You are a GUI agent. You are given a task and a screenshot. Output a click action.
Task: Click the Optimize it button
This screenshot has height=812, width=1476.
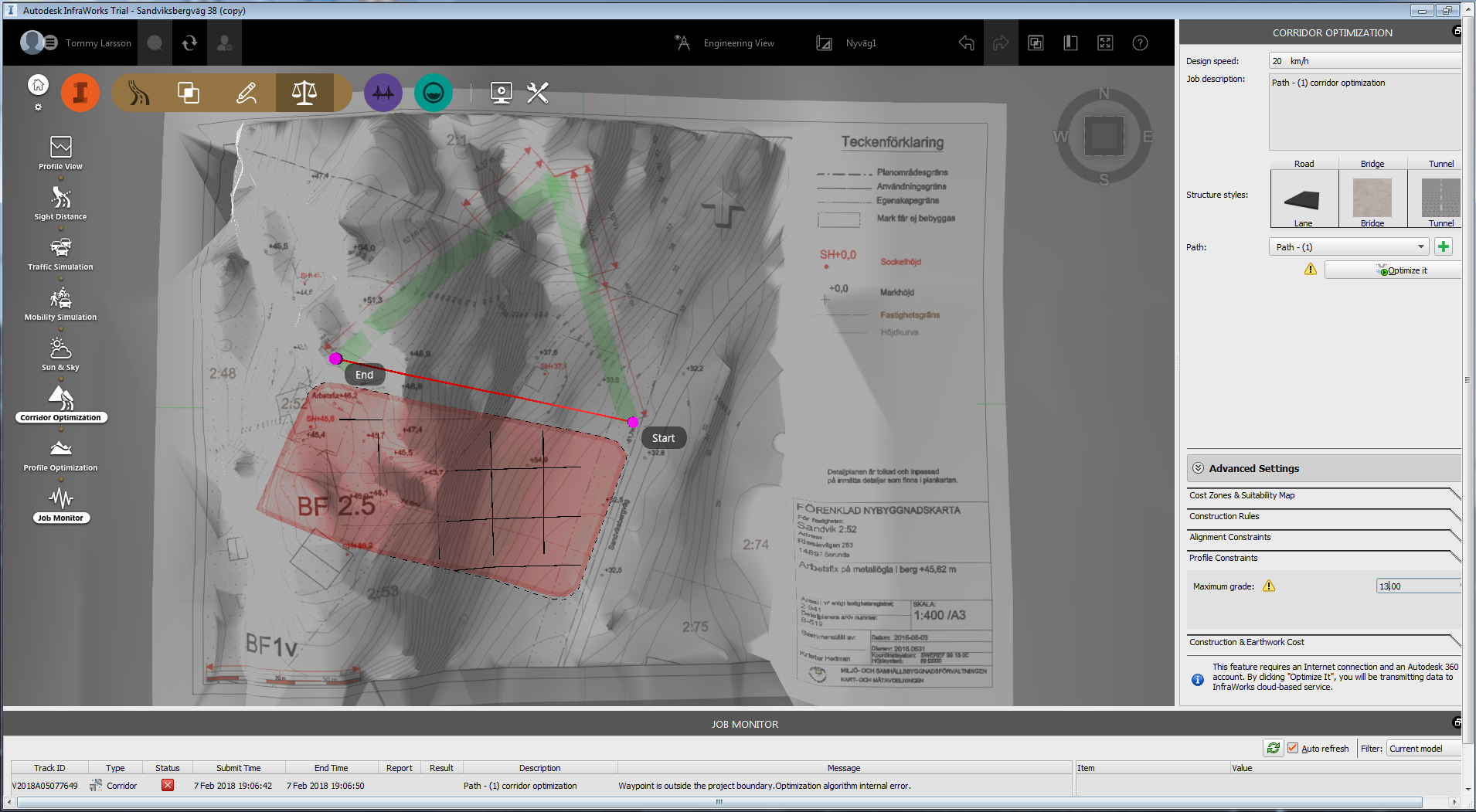[1392, 270]
